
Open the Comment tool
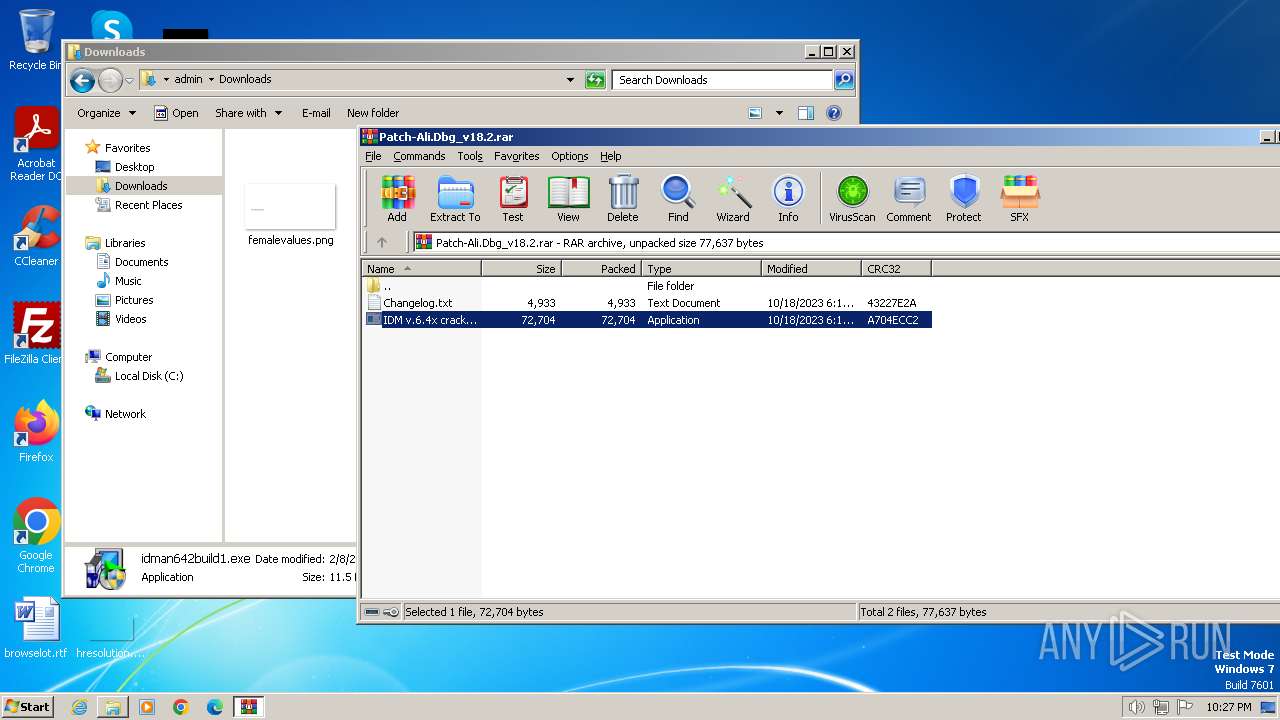click(x=909, y=198)
